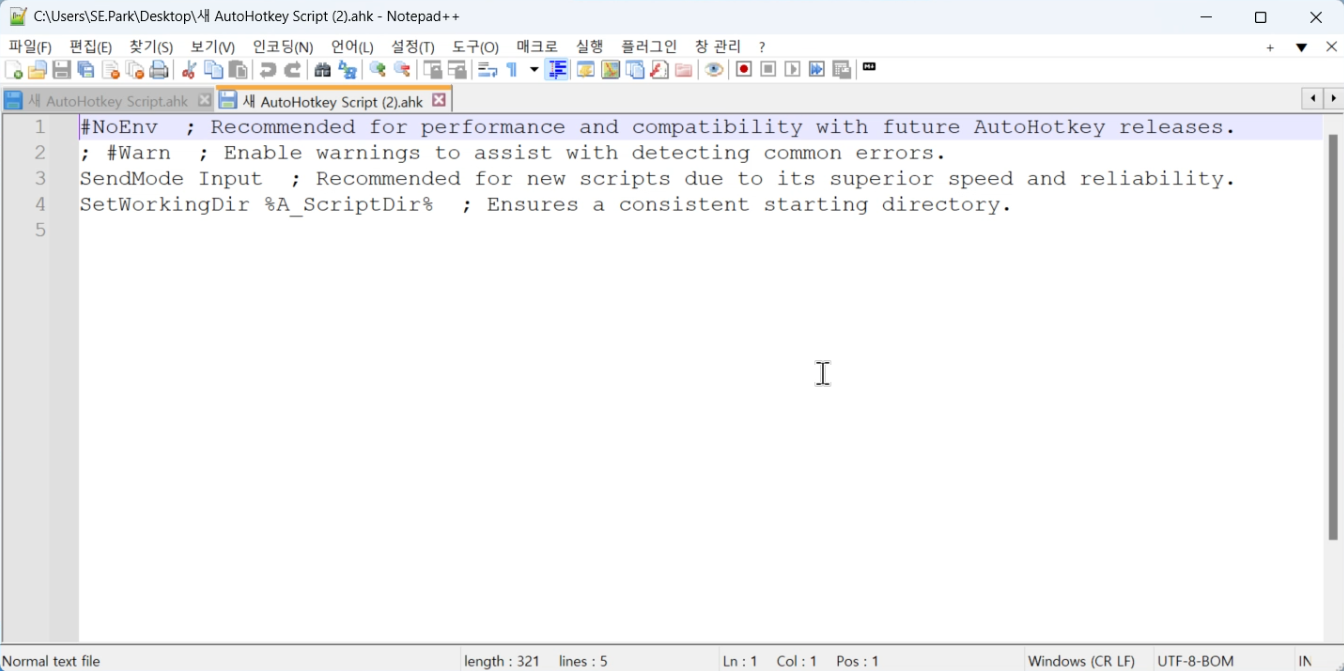
Task: Open the 매크로 menu
Action: coord(537,47)
